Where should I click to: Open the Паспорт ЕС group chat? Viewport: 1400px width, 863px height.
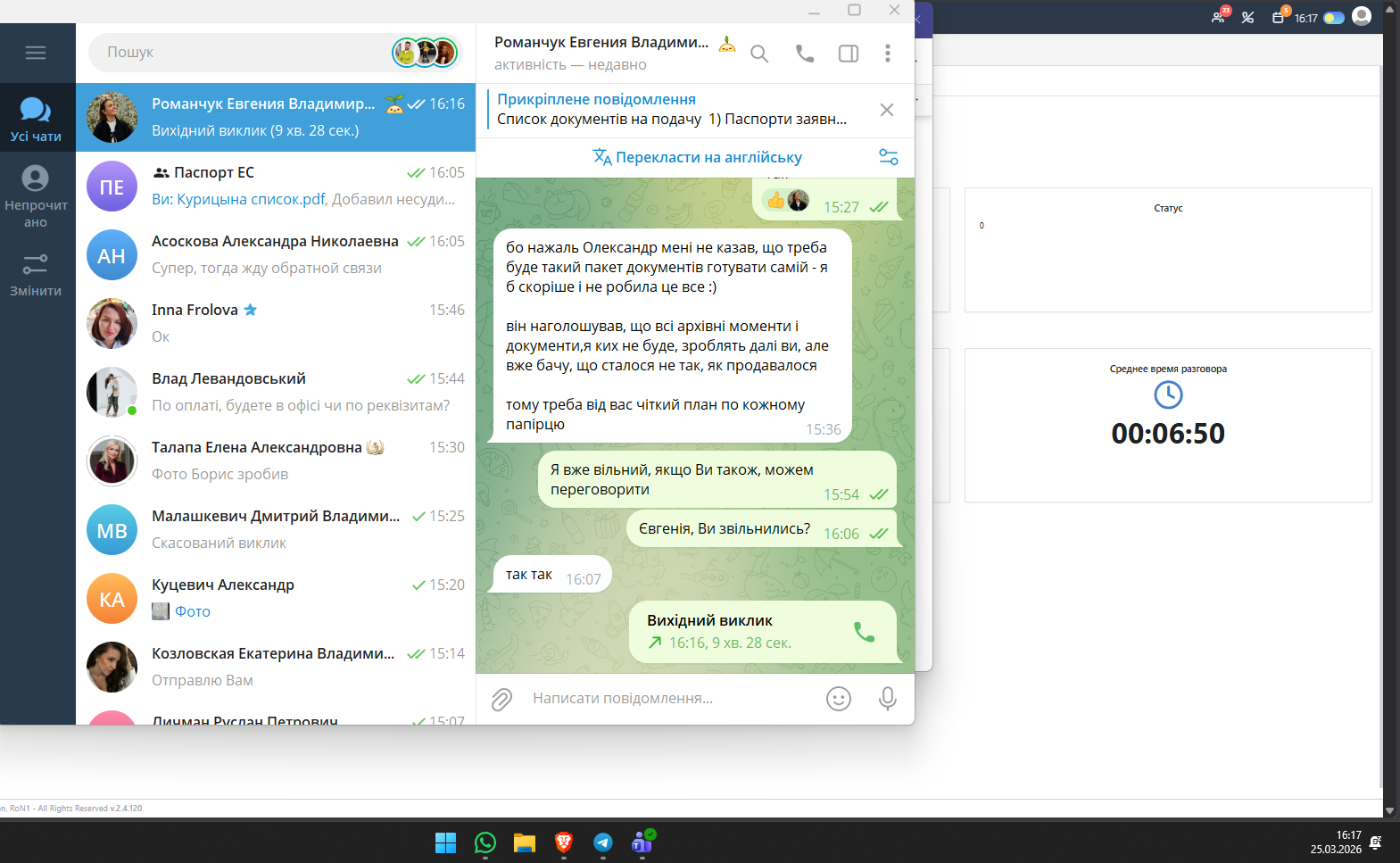point(276,186)
